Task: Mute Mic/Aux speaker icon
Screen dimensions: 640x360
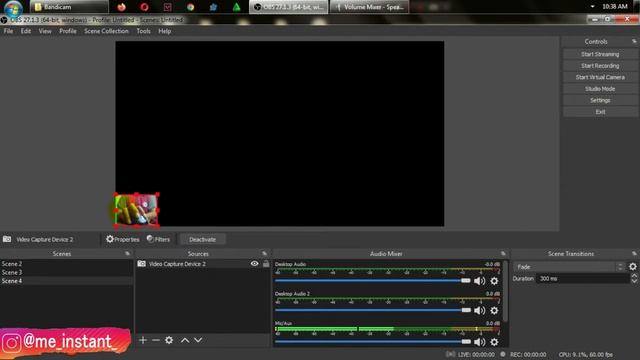Action: pyautogui.click(x=480, y=342)
